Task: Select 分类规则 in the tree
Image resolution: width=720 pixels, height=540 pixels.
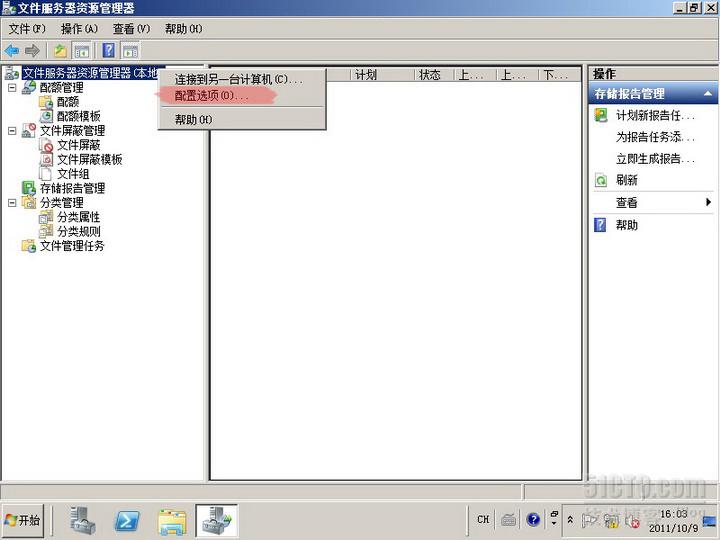Action: (79, 231)
